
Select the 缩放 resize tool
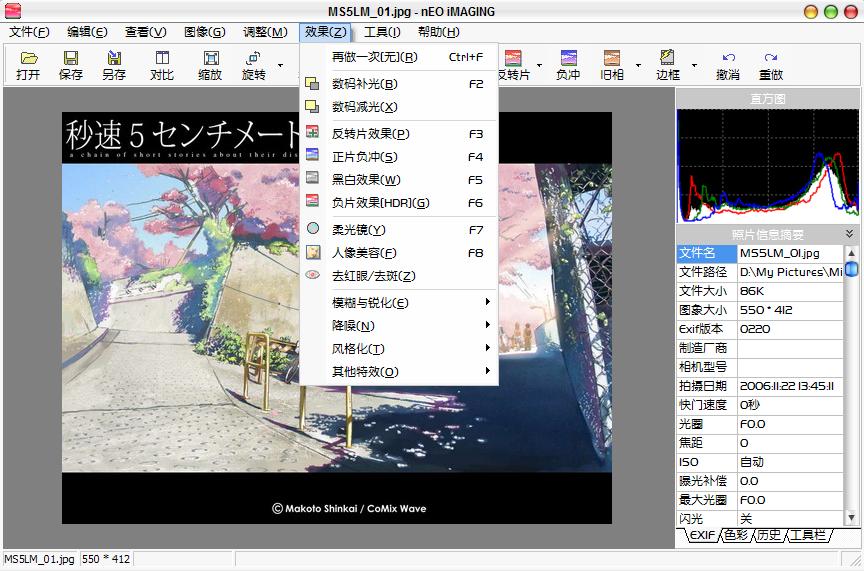[x=210, y=65]
